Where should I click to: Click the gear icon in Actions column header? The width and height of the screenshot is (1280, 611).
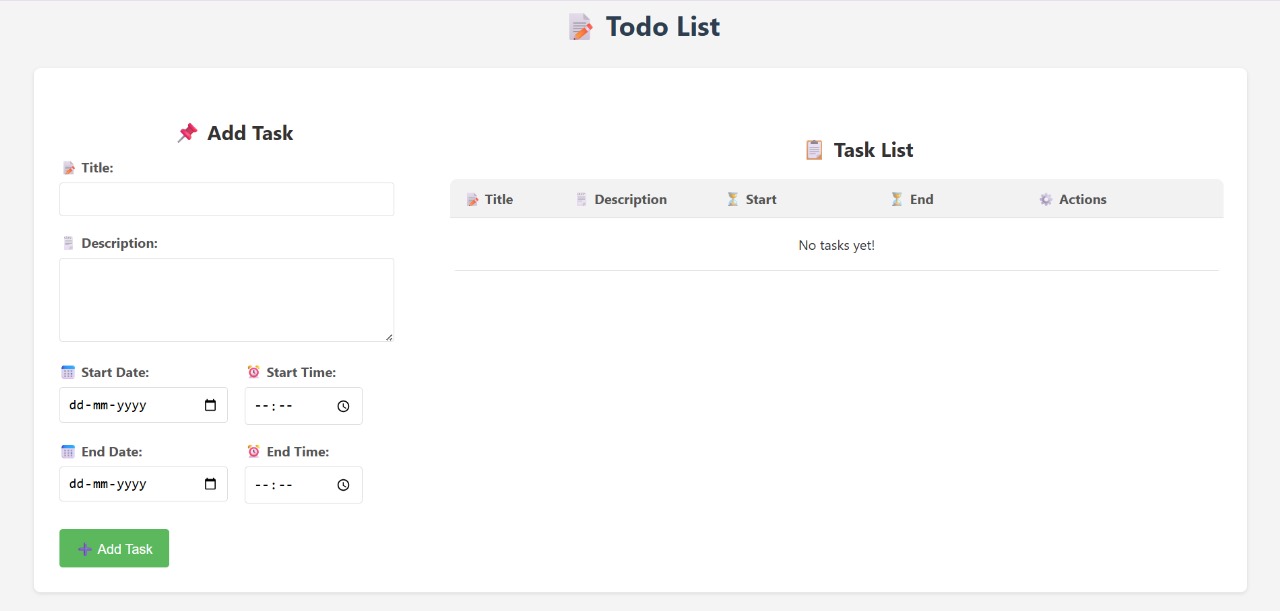tap(1046, 199)
